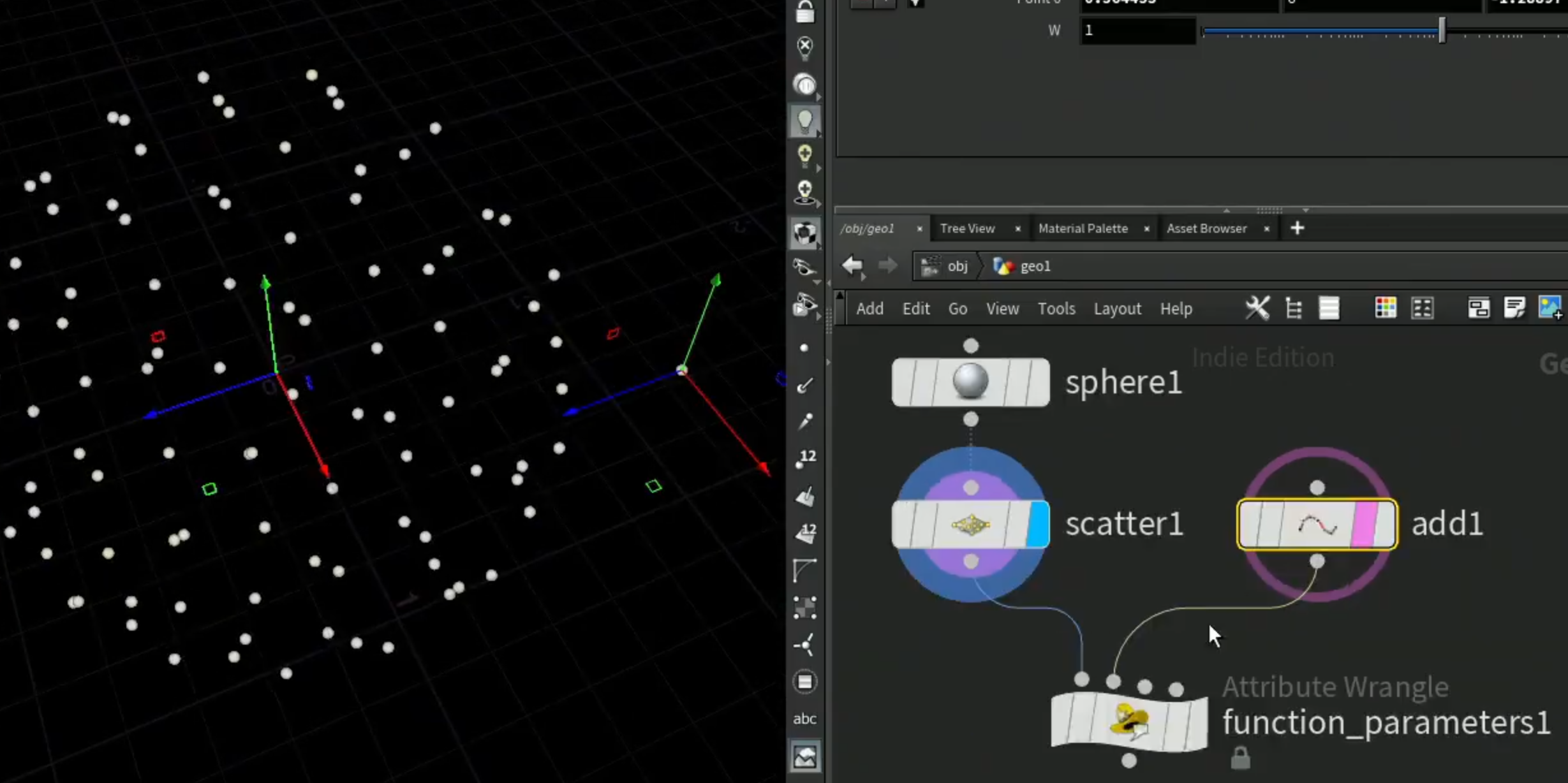Open the wrench and screwdriver tools icon
Screen dimensions: 1568x783
[1257, 309]
